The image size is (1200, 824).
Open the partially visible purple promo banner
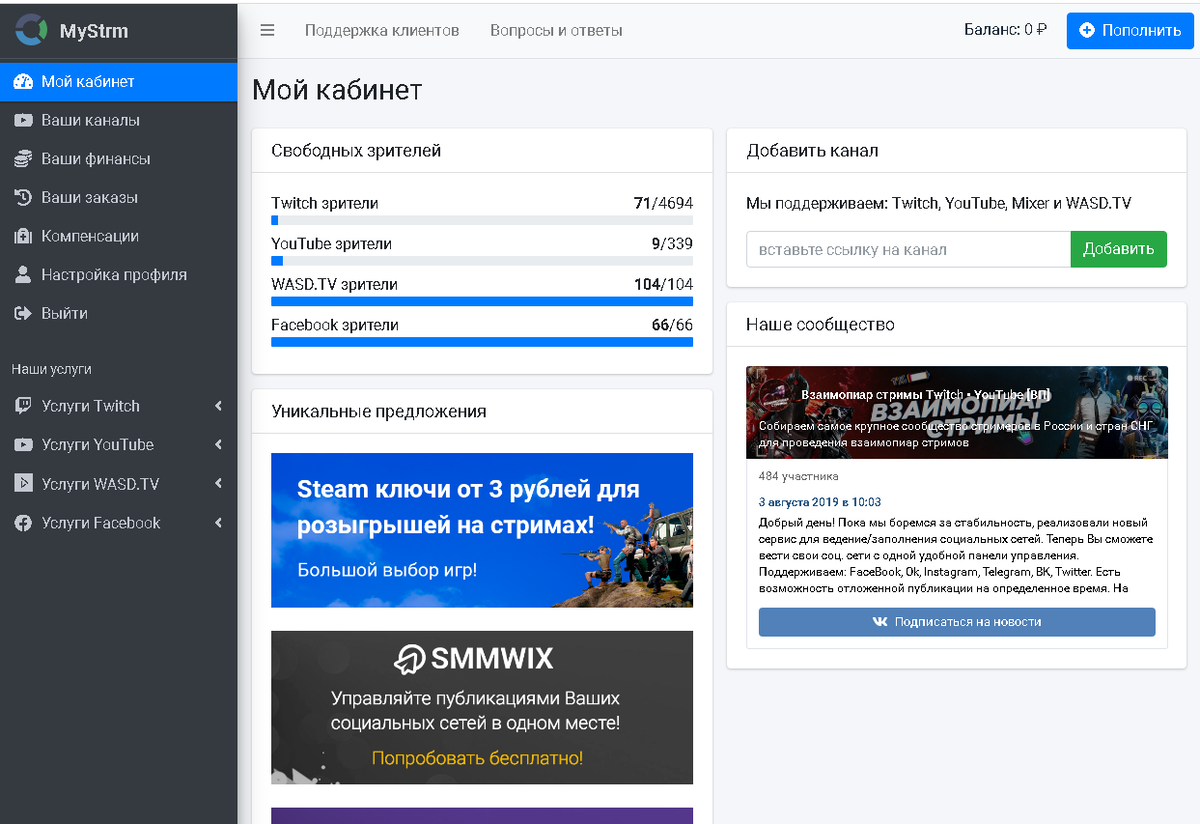coord(482,816)
